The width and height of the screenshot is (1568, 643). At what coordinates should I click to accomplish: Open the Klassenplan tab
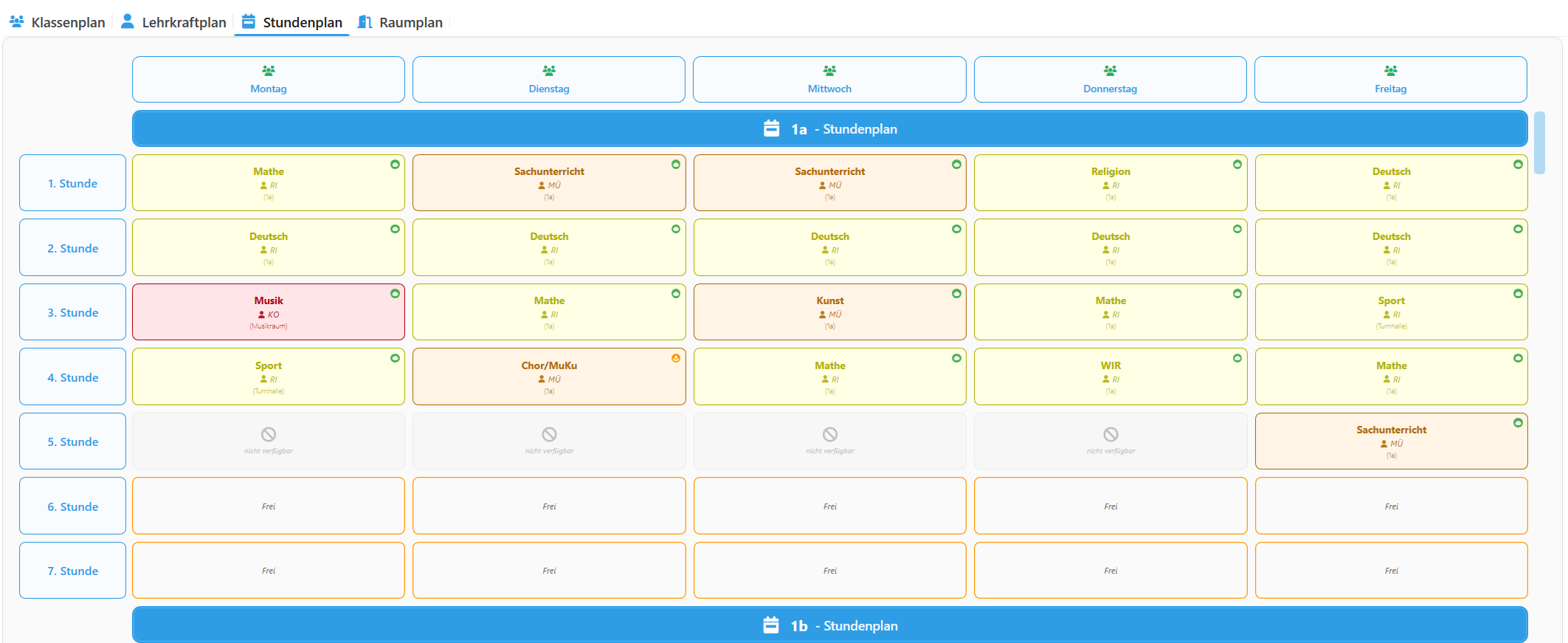[x=58, y=22]
